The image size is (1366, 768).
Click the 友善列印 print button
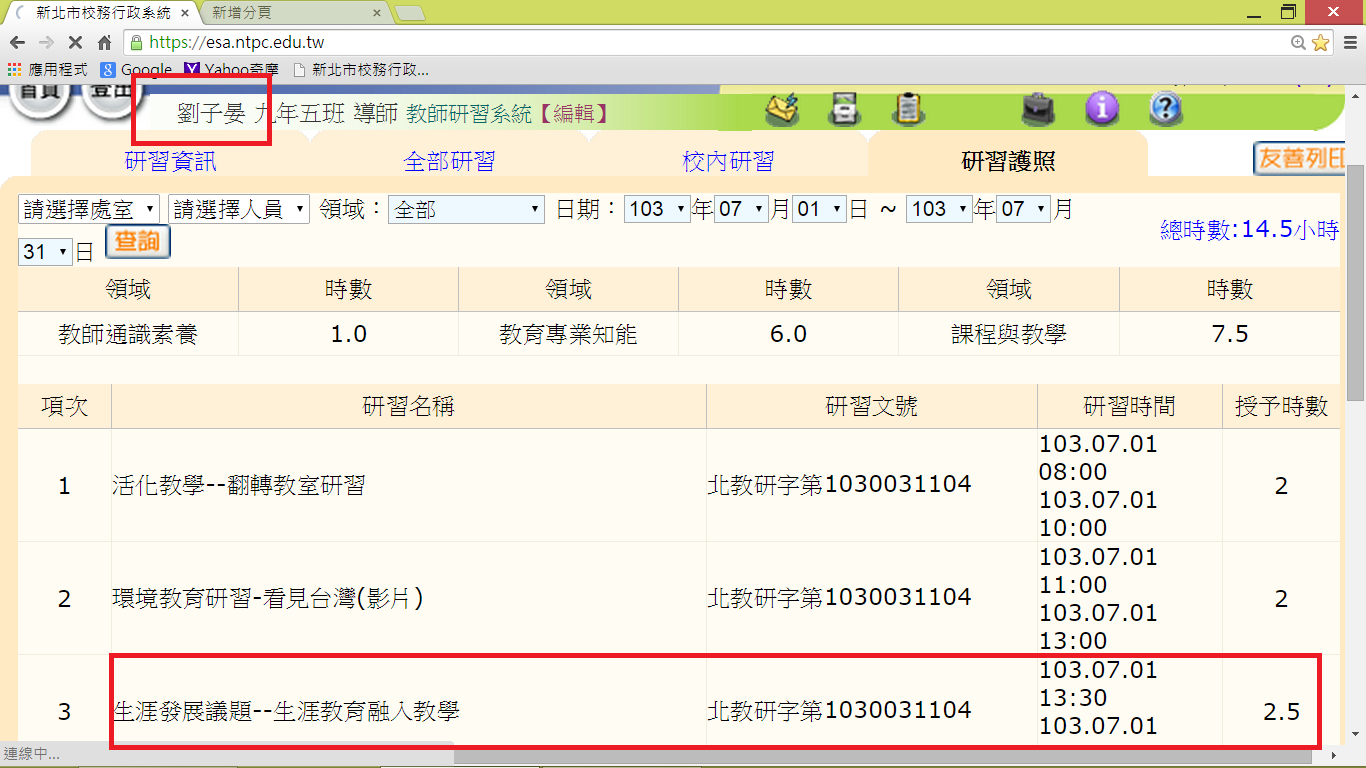click(x=1299, y=159)
